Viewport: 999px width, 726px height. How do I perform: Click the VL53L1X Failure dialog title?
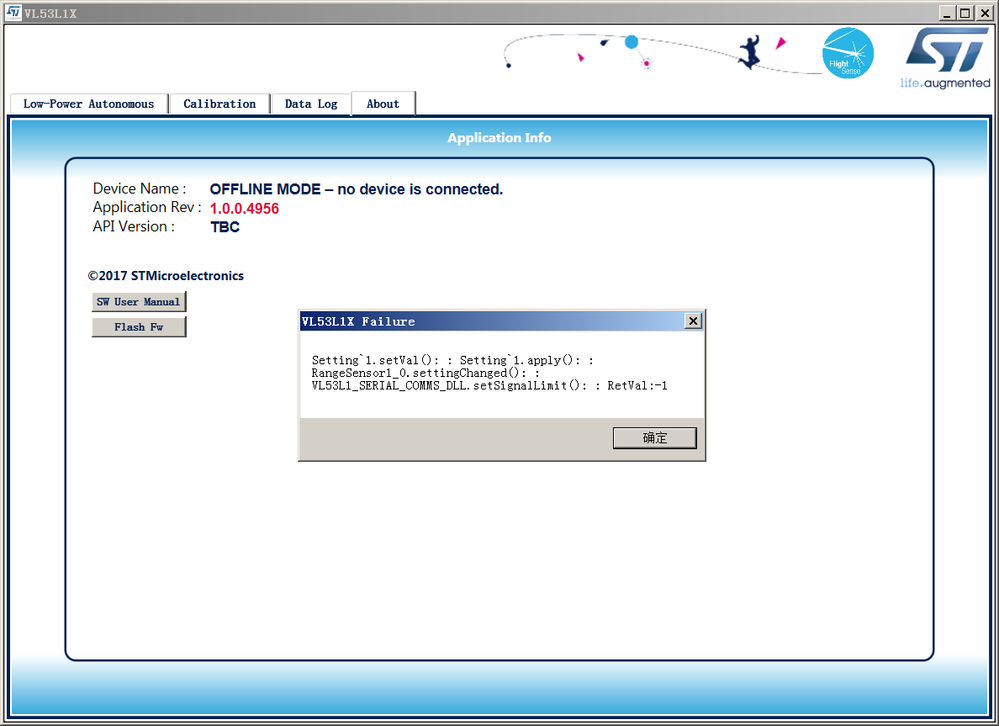coord(358,322)
